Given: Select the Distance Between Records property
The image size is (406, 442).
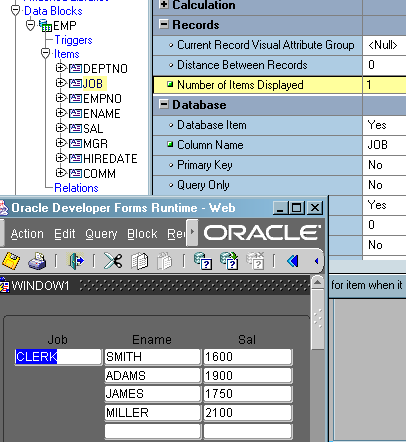Looking at the screenshot, I should 258,65.
